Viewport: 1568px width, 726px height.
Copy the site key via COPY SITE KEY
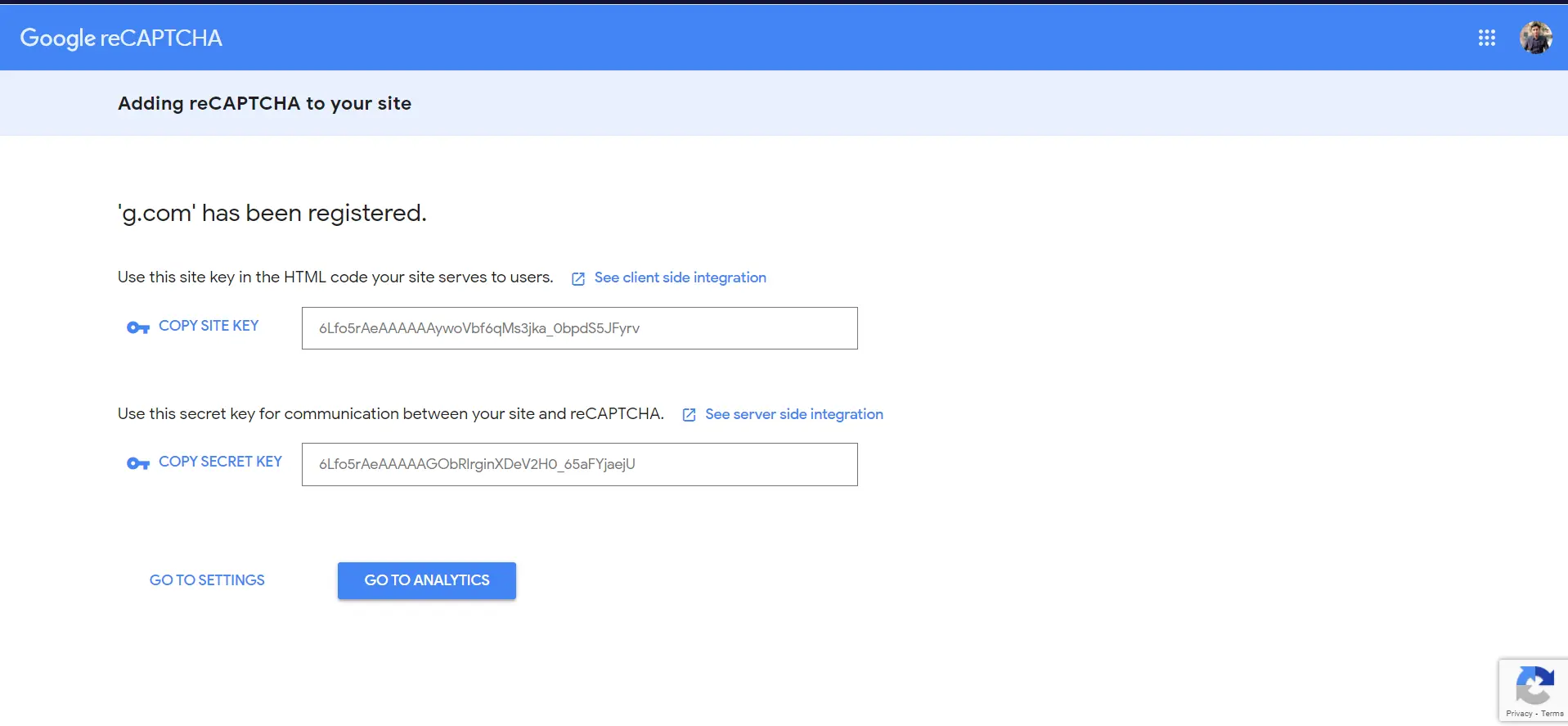(209, 326)
